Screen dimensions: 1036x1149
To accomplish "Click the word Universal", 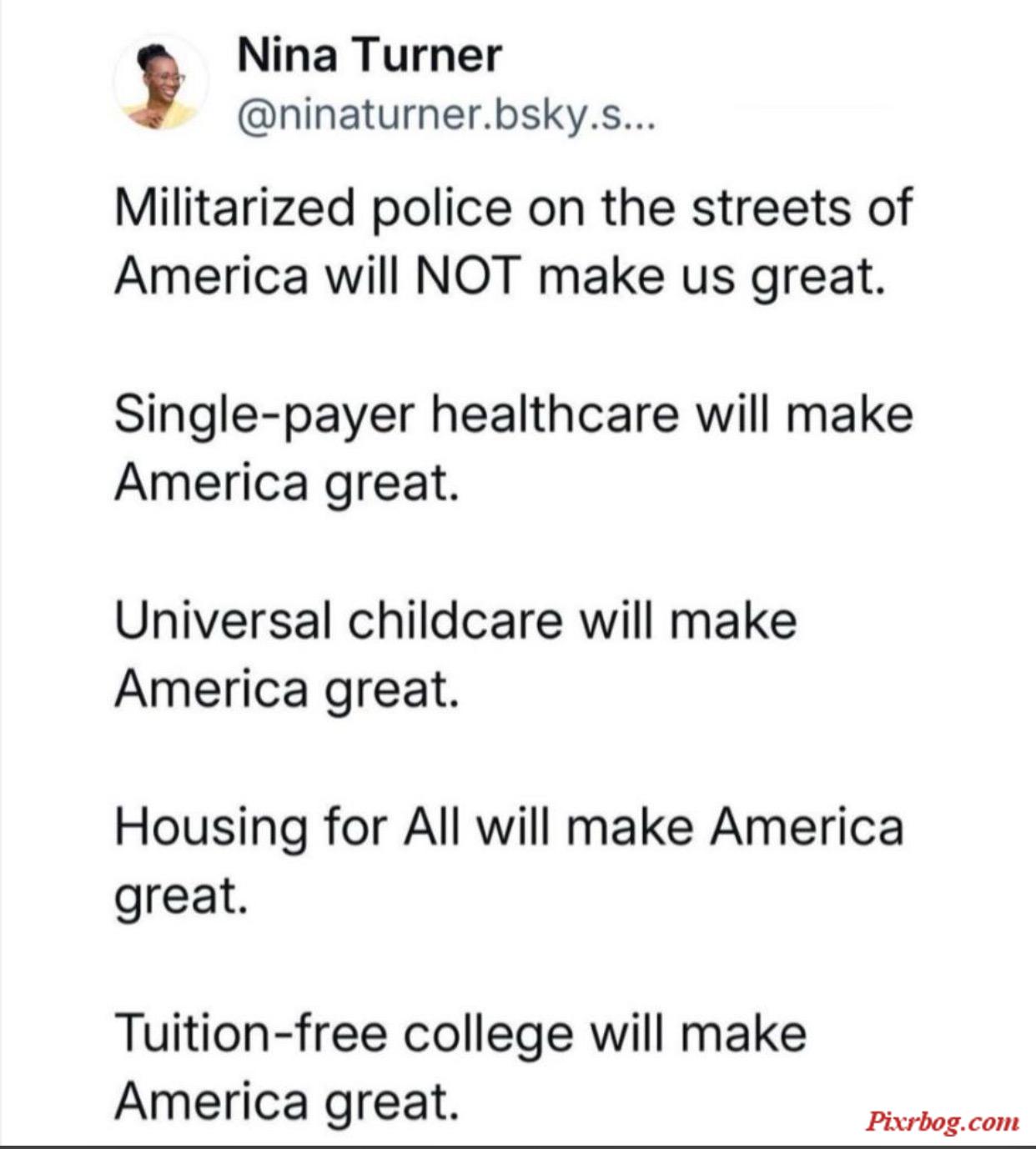I will click(x=223, y=620).
